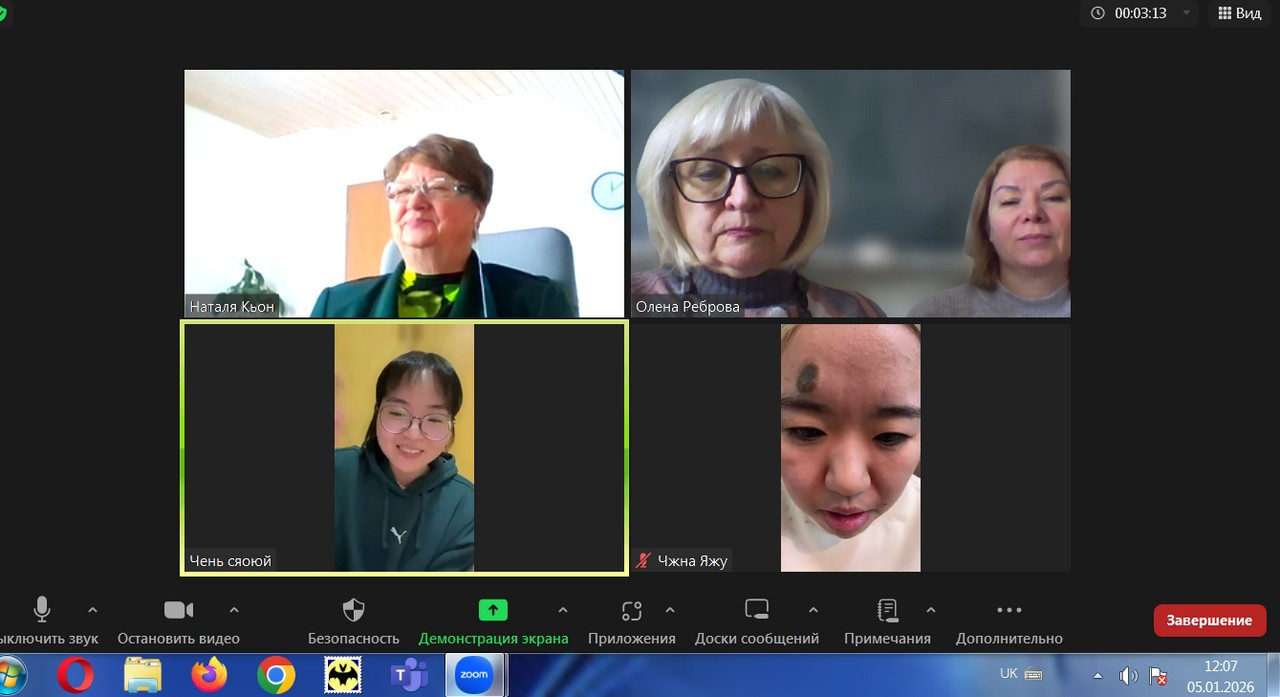Click the Примечания label
This screenshot has height=697, width=1280.
click(887, 638)
